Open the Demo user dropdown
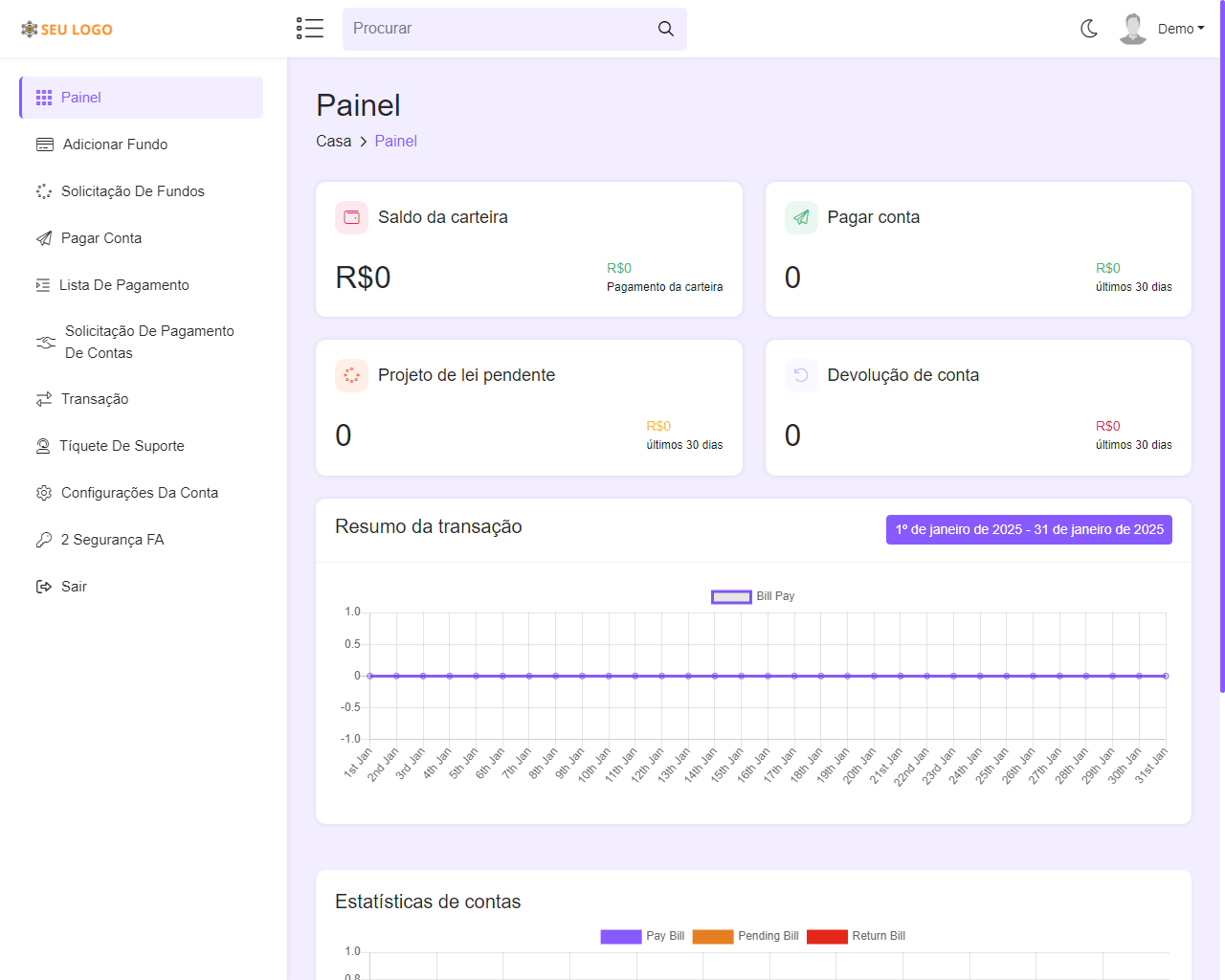 [x=1180, y=29]
